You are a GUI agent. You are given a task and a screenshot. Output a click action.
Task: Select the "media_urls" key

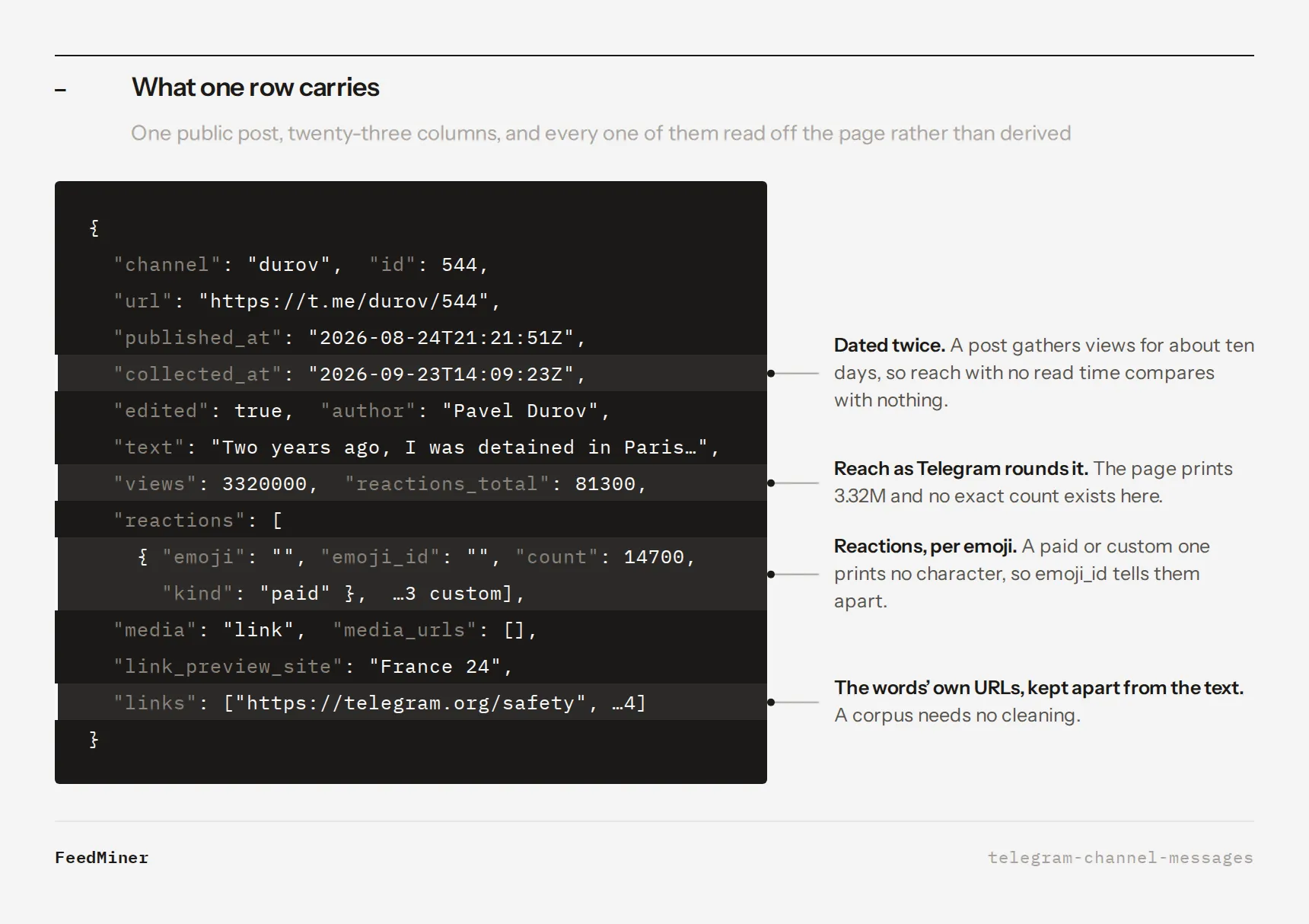pos(405,630)
